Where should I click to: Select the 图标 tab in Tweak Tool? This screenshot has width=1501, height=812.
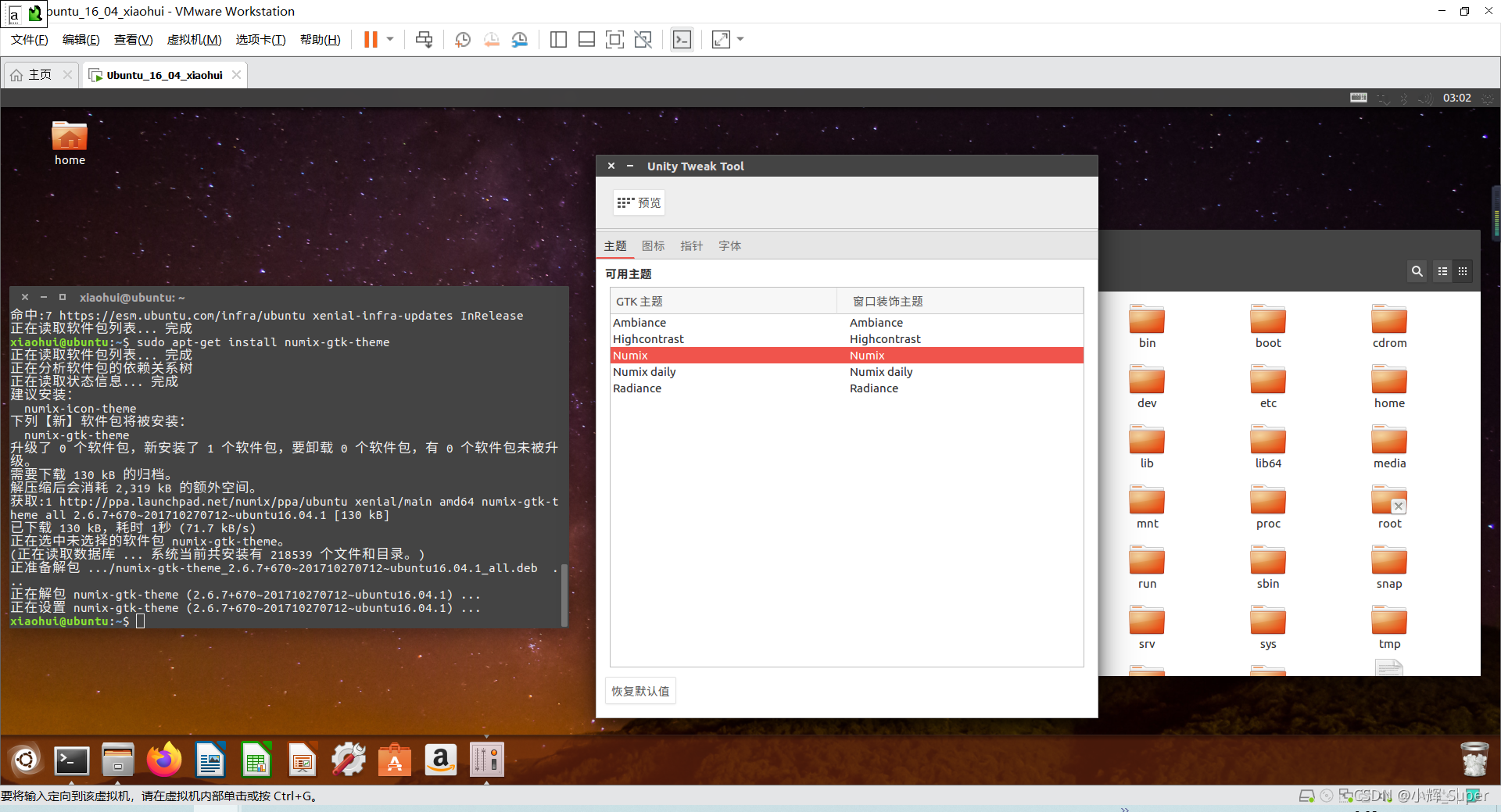point(653,245)
